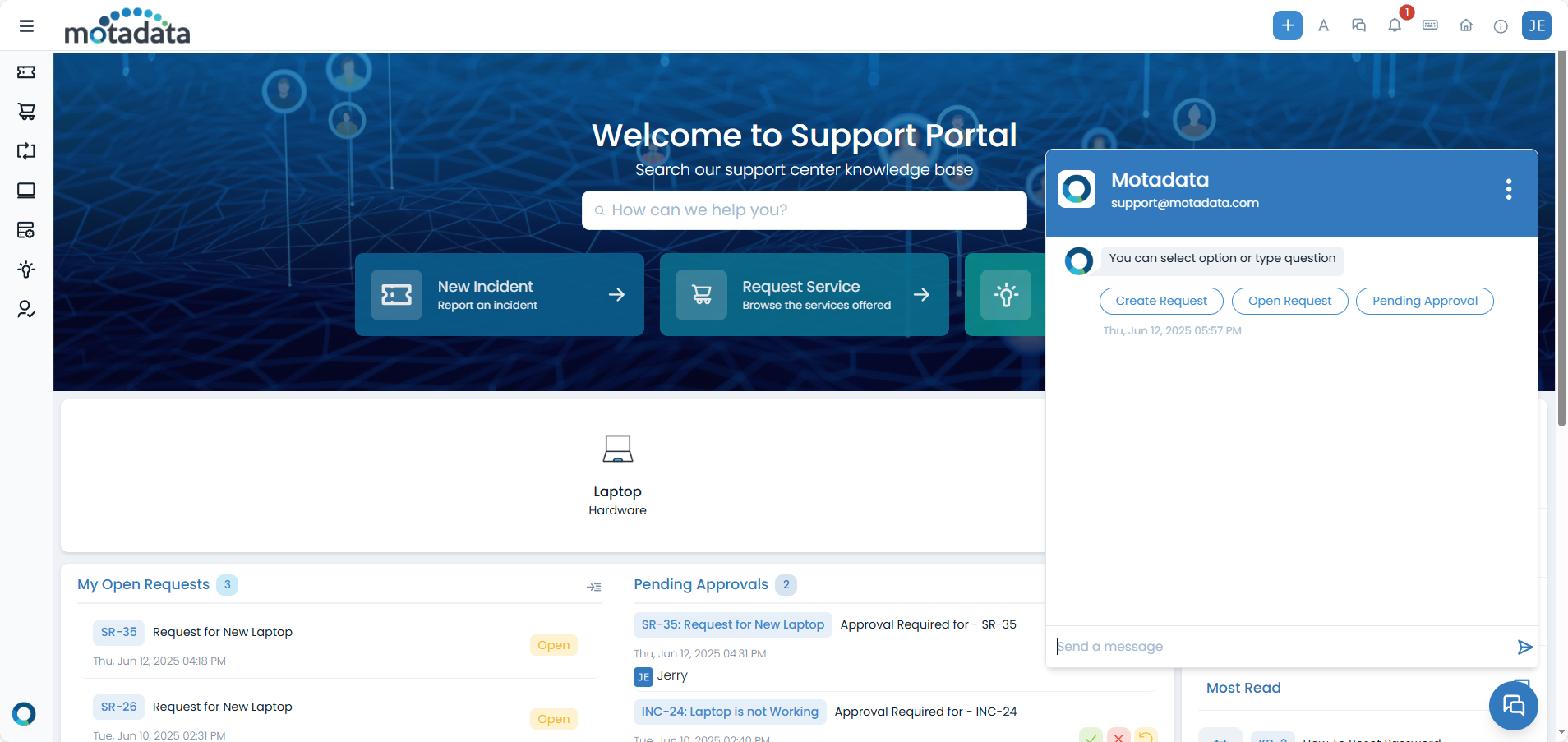Select the Open Request chat option

(x=1289, y=302)
